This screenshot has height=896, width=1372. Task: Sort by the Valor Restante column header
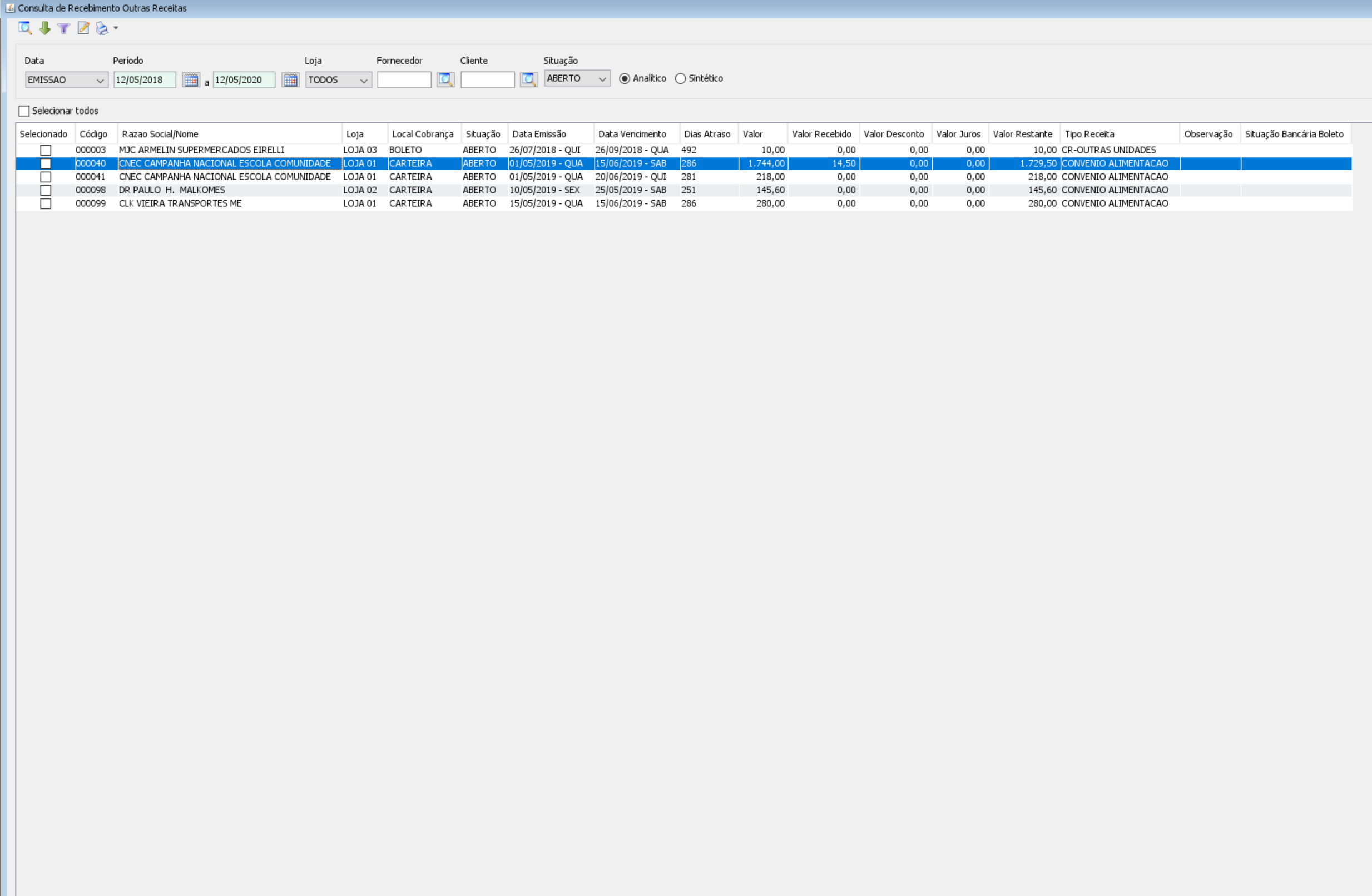(x=1024, y=134)
